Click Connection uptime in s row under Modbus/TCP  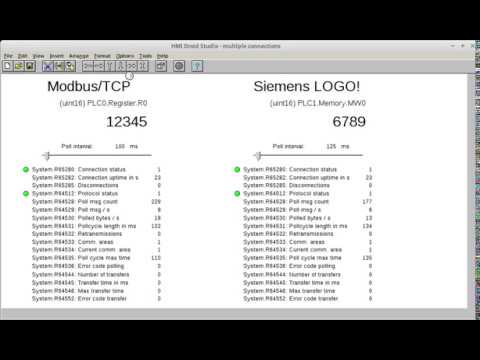tap(96, 177)
